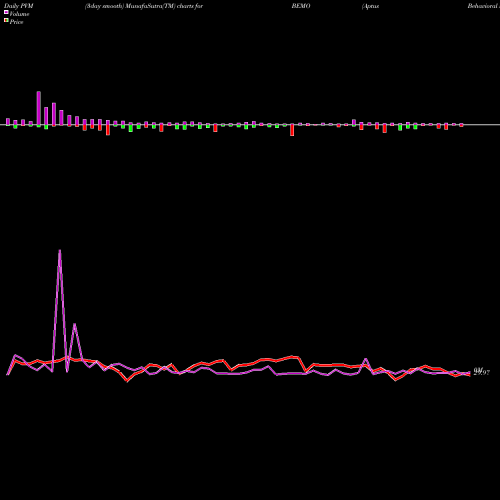Click the price value label ending in .97
This screenshot has height=500, width=500.
tap(482, 372)
